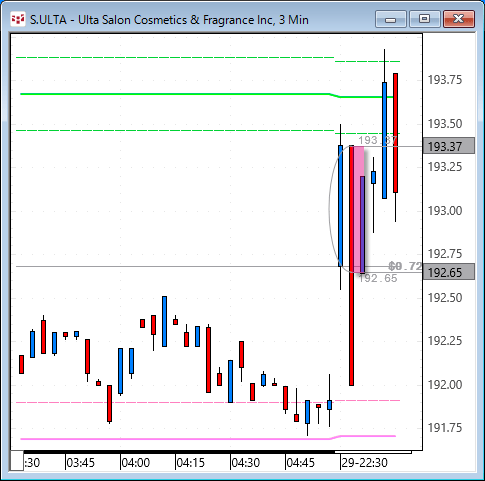Click the 193.37 price marker on axis
The height and width of the screenshot is (481, 485).
click(x=449, y=146)
